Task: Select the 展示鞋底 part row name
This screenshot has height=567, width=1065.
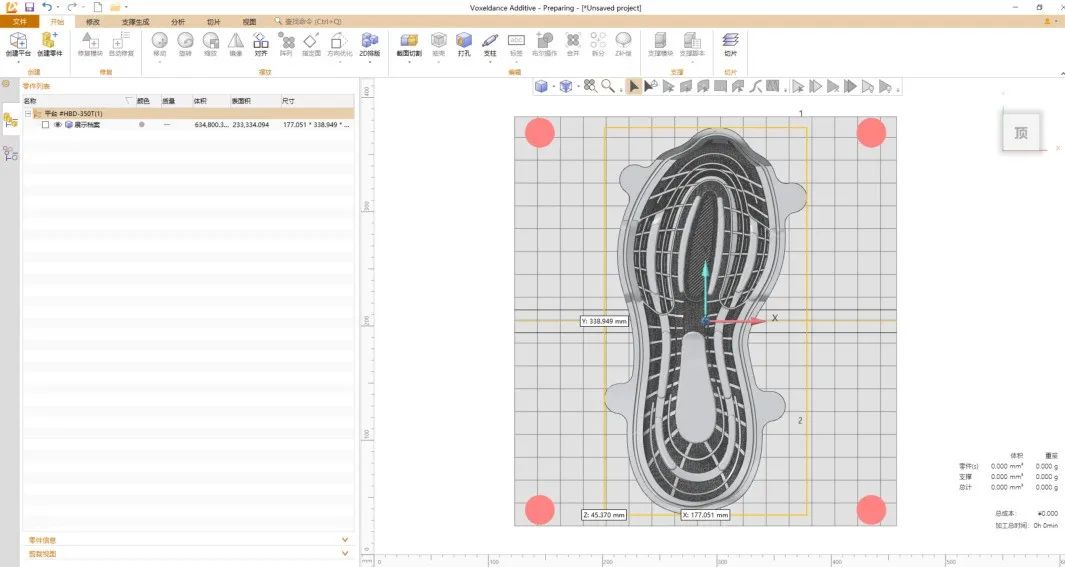Action: point(87,125)
